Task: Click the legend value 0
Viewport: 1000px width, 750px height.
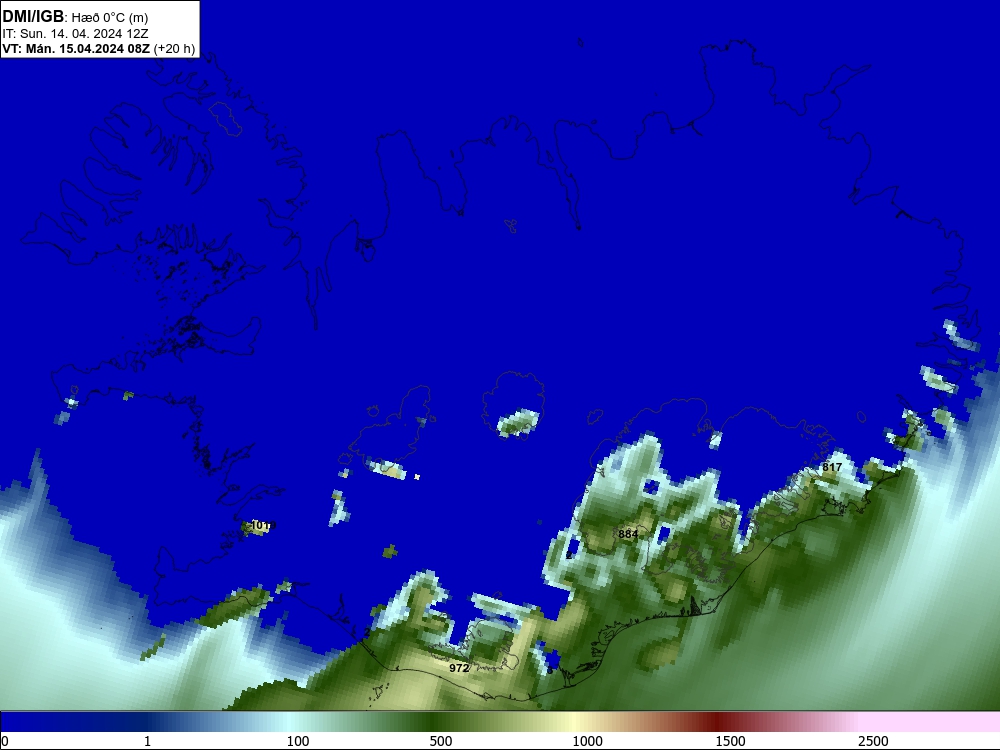Action: 5,741
